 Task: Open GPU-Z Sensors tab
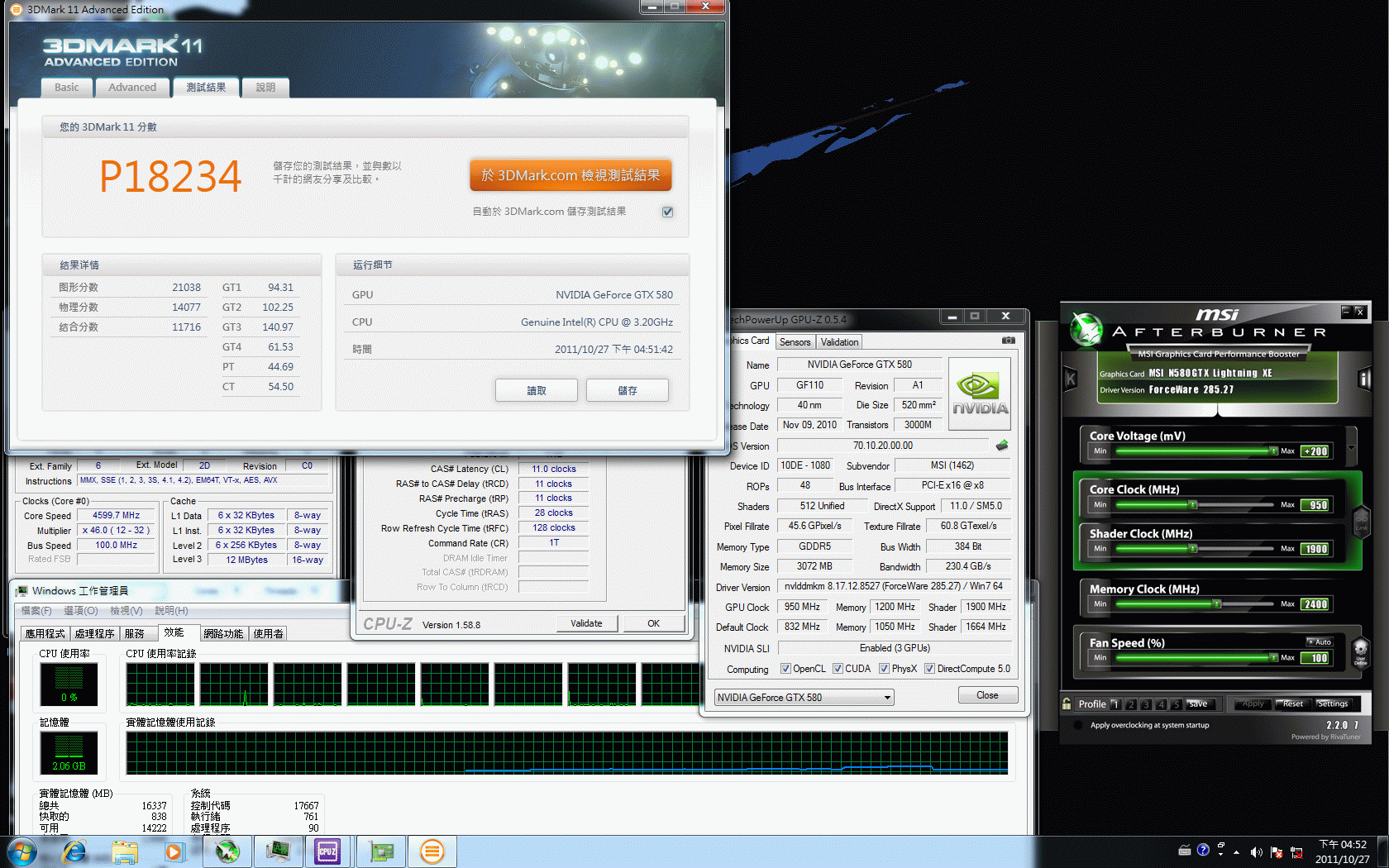click(x=795, y=342)
